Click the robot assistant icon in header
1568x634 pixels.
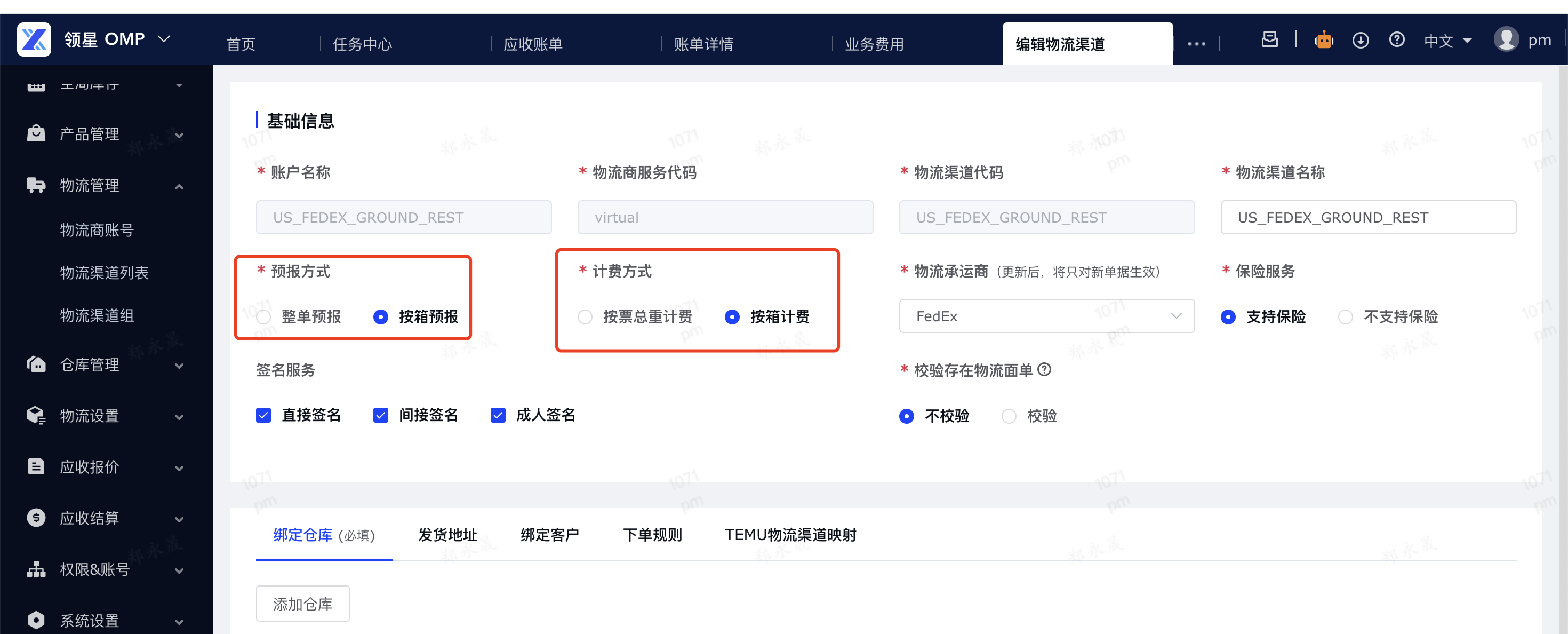[1324, 41]
